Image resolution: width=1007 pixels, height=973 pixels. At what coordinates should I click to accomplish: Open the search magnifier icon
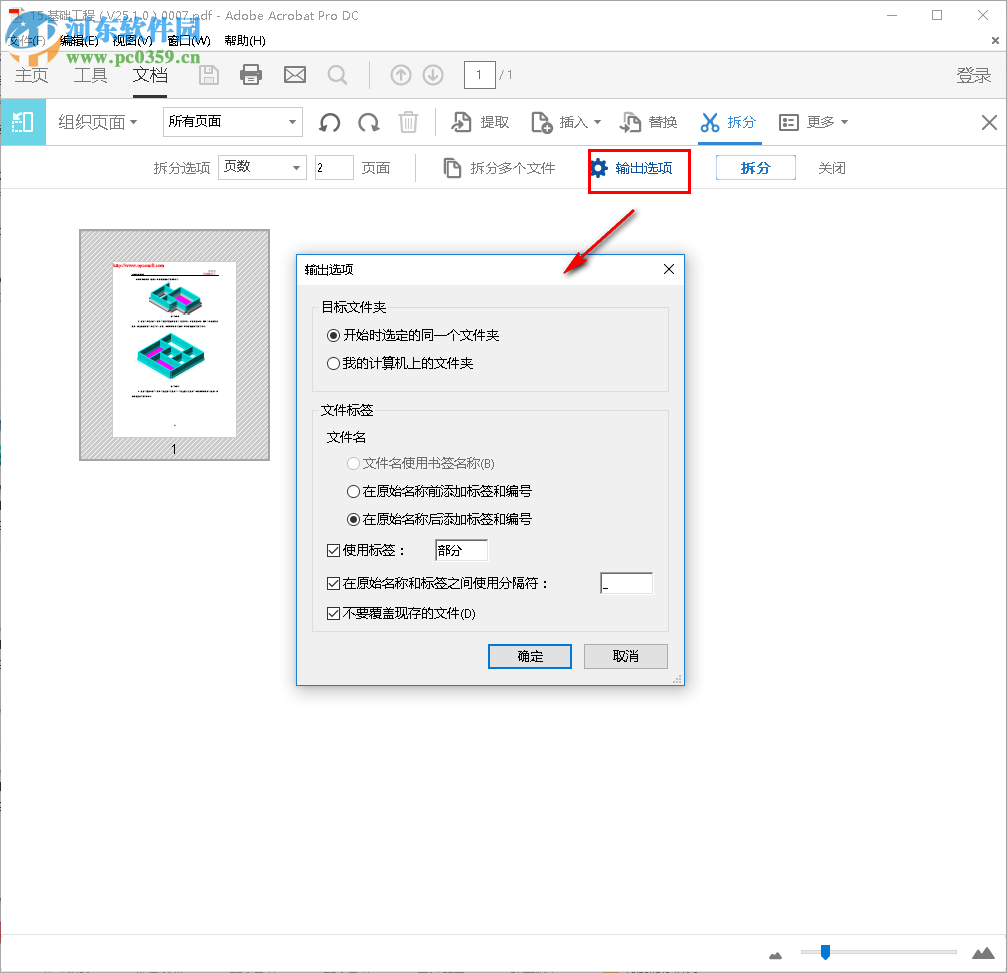pos(337,74)
